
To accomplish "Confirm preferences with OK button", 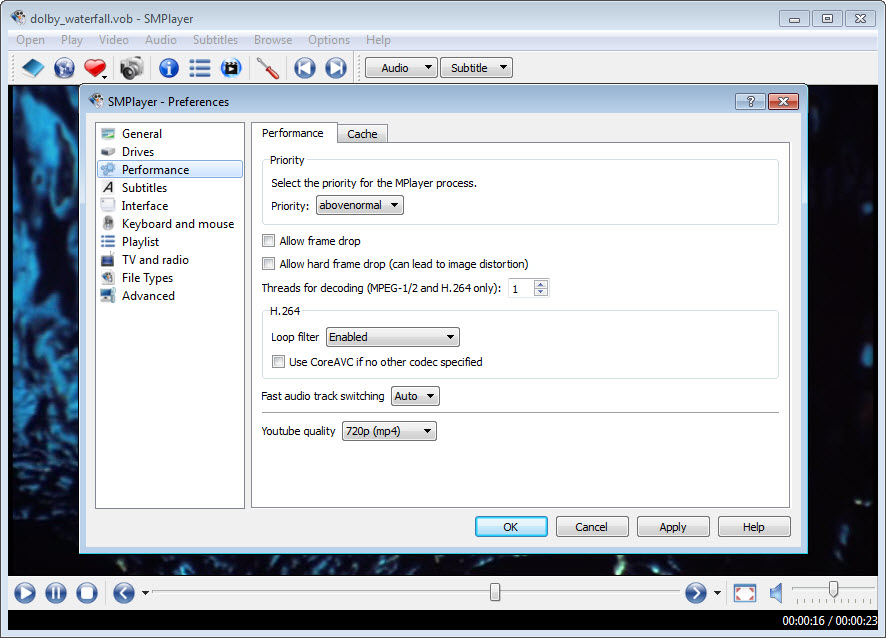I will pos(511,527).
